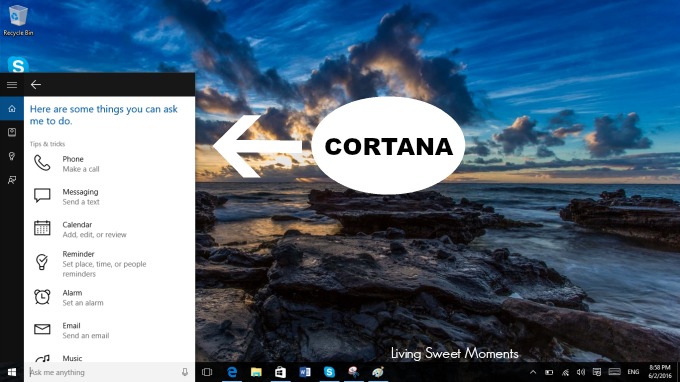Click the Tips & tricks heading
This screenshot has height=382, width=680.
point(47,144)
